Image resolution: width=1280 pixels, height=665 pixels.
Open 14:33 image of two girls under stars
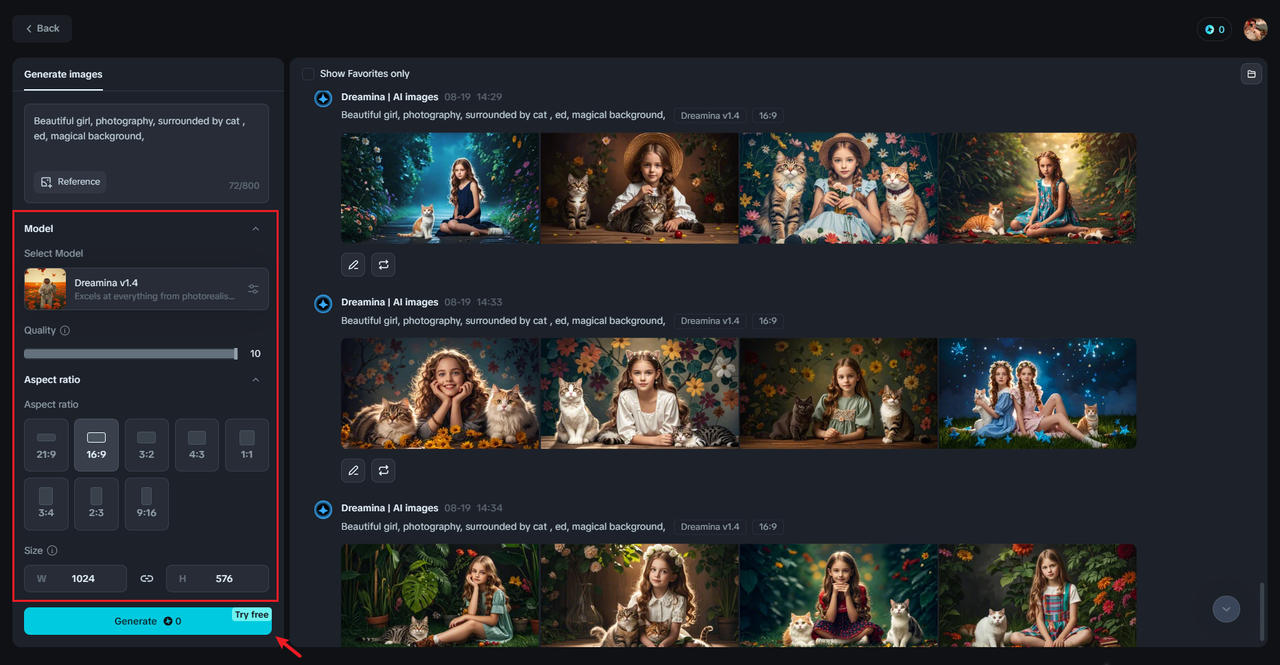click(1038, 393)
